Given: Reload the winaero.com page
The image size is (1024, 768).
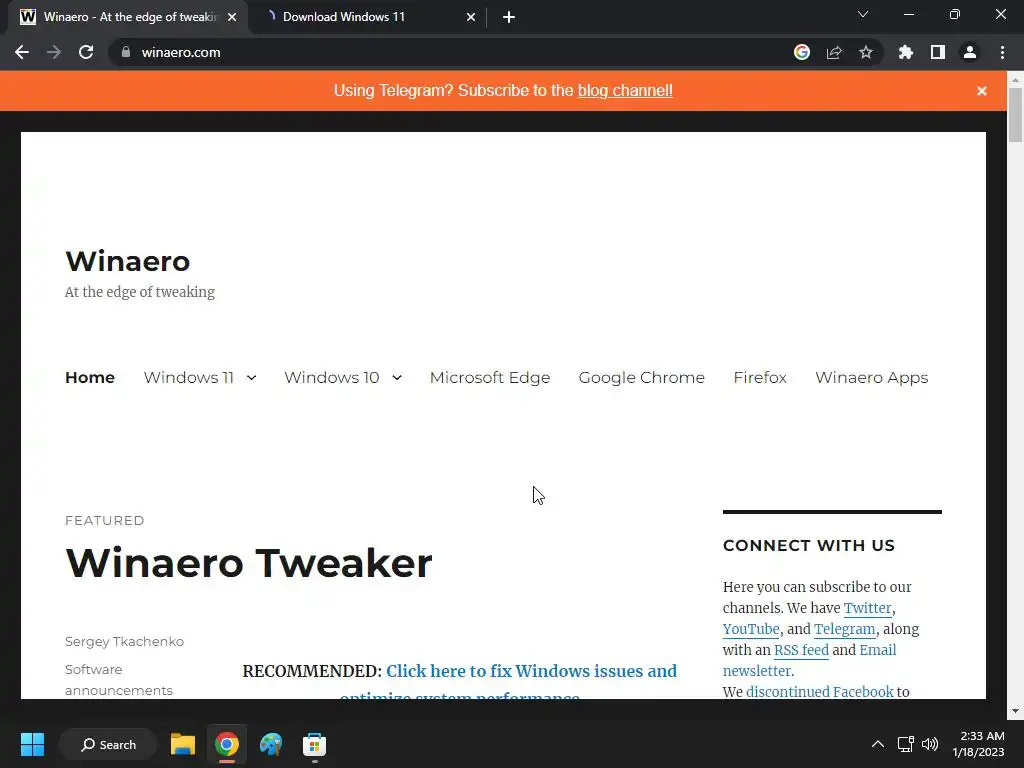Looking at the screenshot, I should (86, 52).
